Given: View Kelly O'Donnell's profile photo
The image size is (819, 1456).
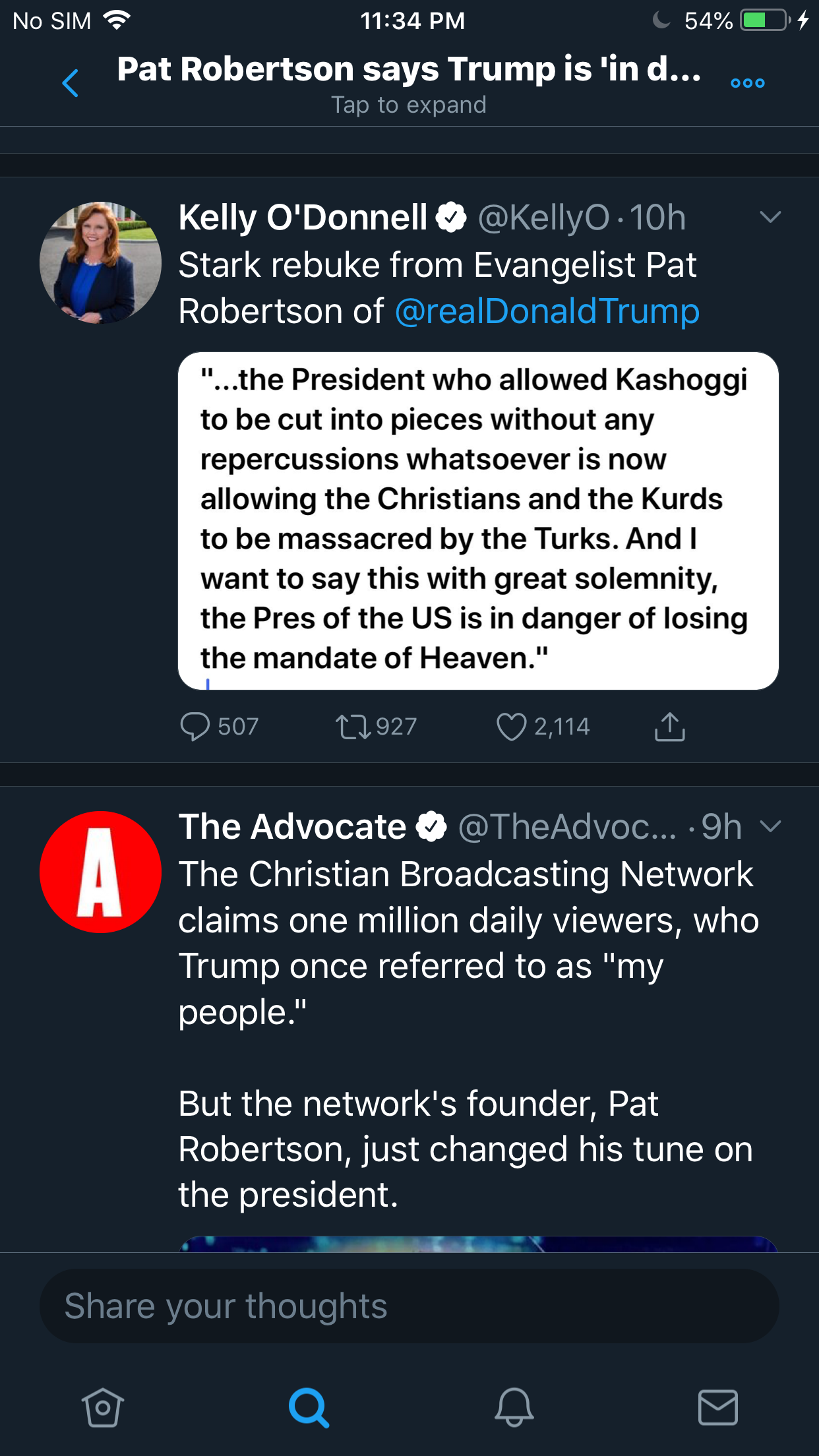Looking at the screenshot, I should 100,262.
